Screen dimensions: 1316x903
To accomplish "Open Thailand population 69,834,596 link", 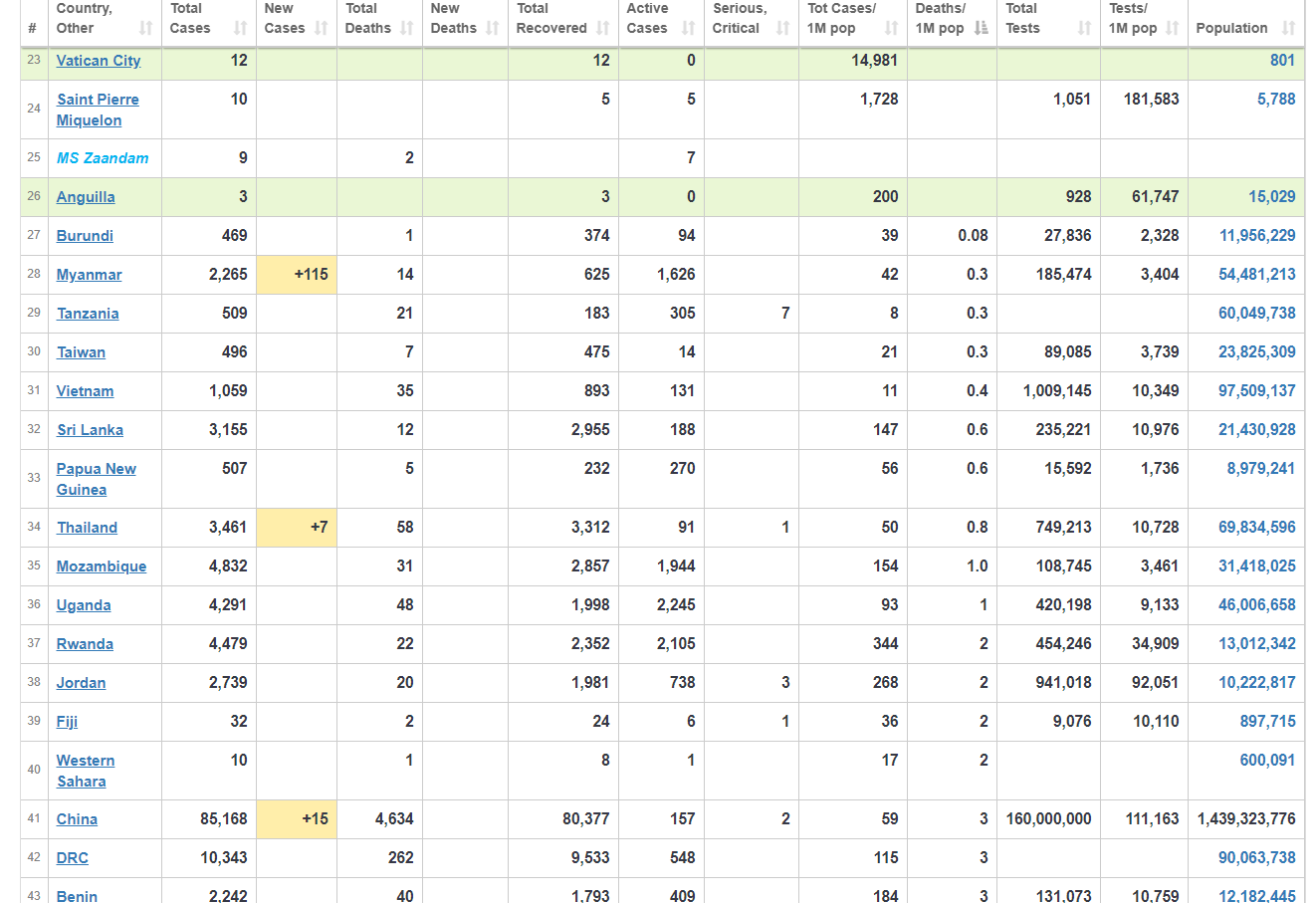I will point(1257,528).
